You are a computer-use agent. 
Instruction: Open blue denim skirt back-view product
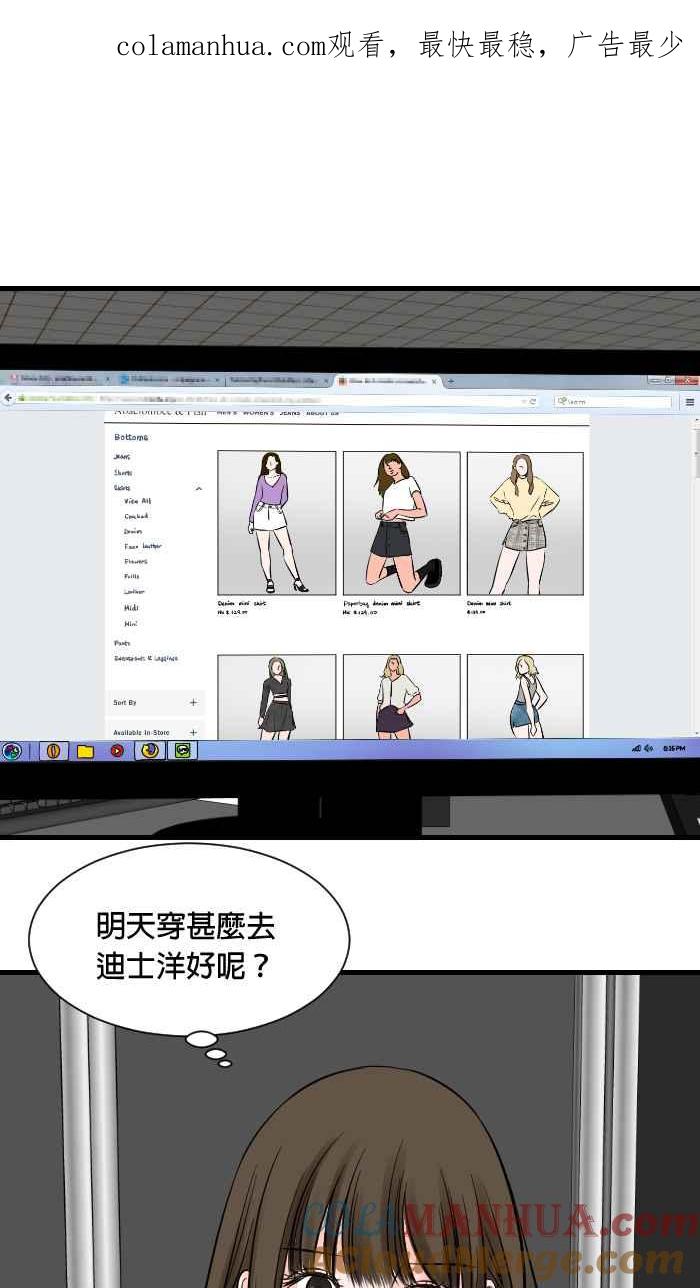coord(525,697)
